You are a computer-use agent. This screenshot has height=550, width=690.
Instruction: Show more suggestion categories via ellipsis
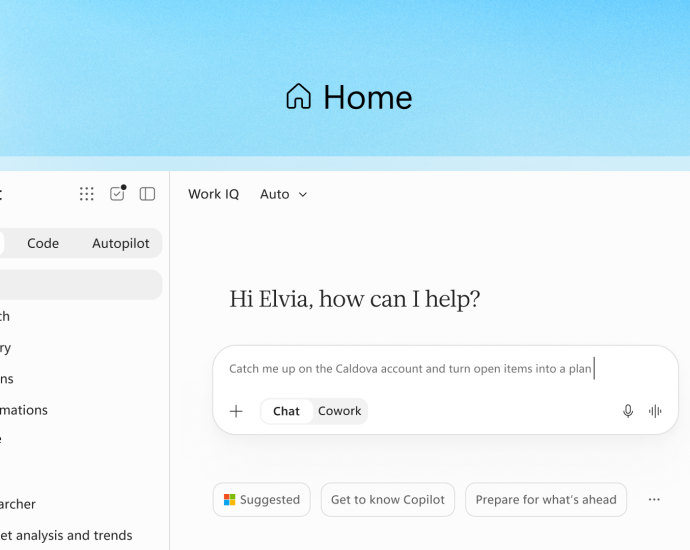click(x=654, y=499)
